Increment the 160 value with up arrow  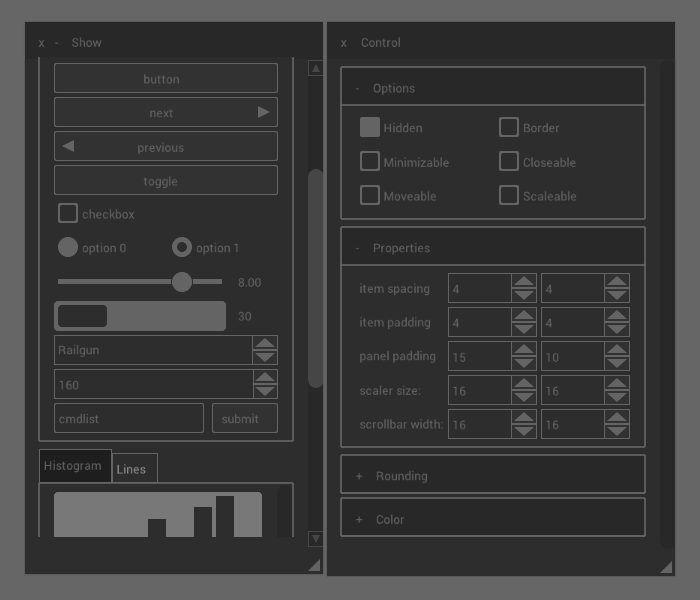[265, 377]
